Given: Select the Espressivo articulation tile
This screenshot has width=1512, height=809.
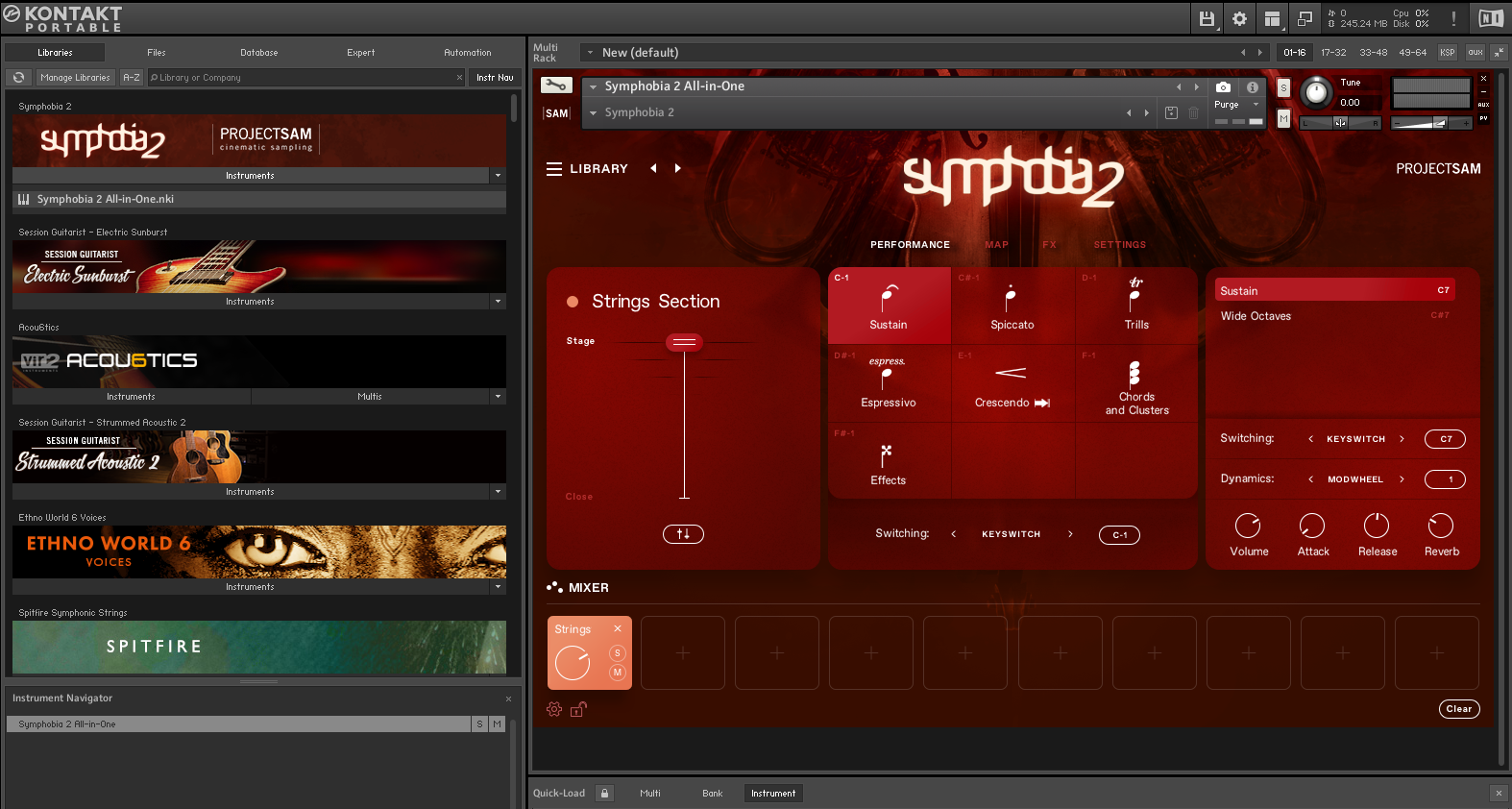Looking at the screenshot, I should click(x=889, y=383).
